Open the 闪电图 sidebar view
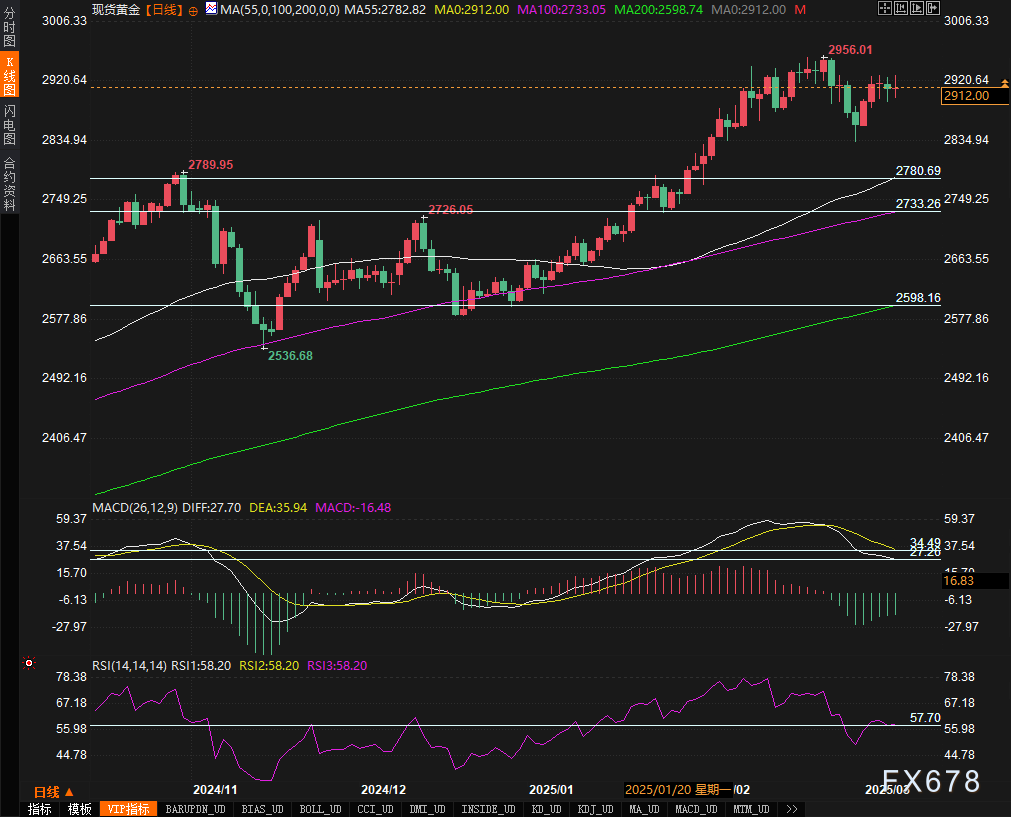The height and width of the screenshot is (817, 1011). point(9,124)
